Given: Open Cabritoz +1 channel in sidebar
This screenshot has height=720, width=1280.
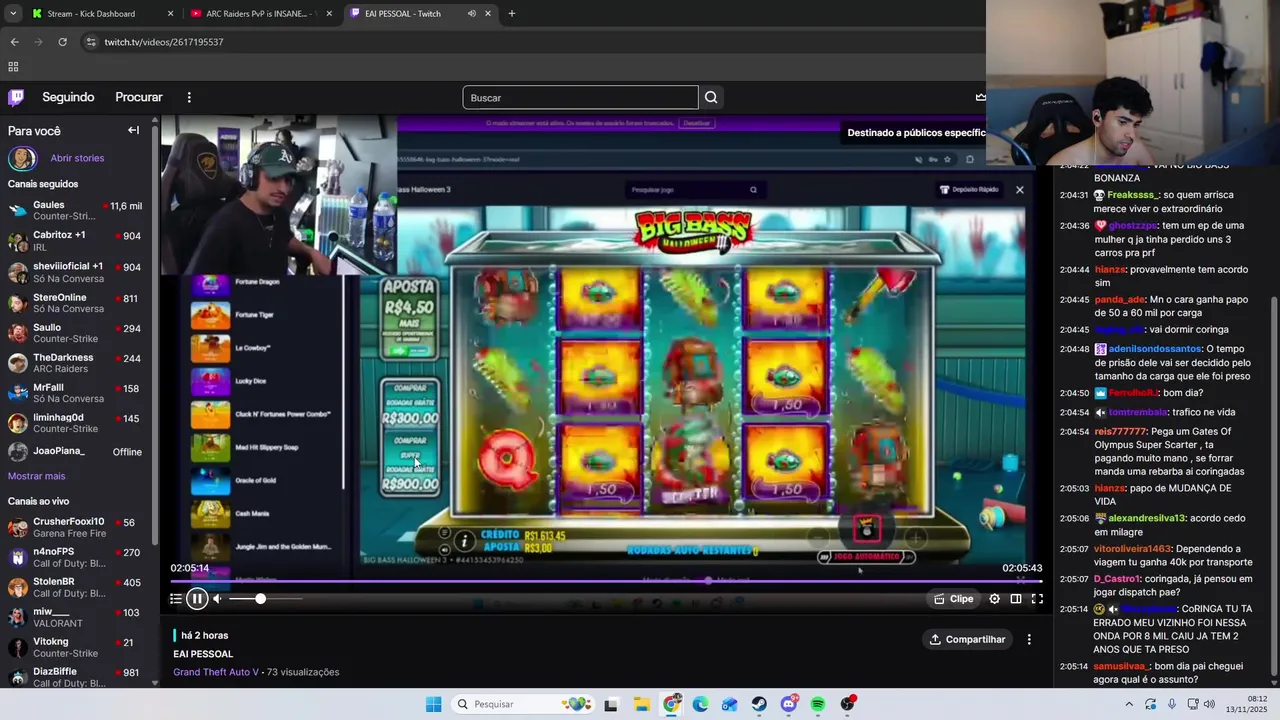Looking at the screenshot, I should coord(77,241).
